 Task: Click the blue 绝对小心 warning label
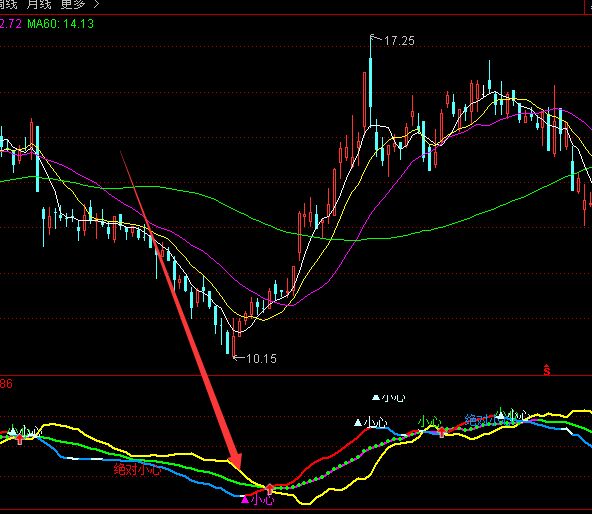(480, 420)
